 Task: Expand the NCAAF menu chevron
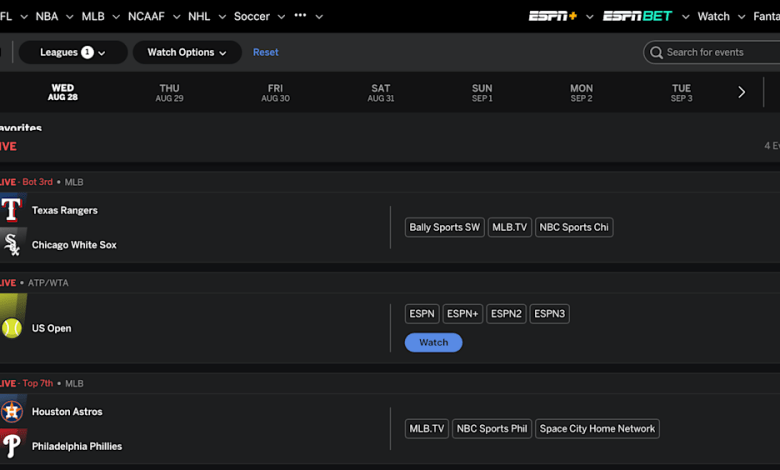177,17
